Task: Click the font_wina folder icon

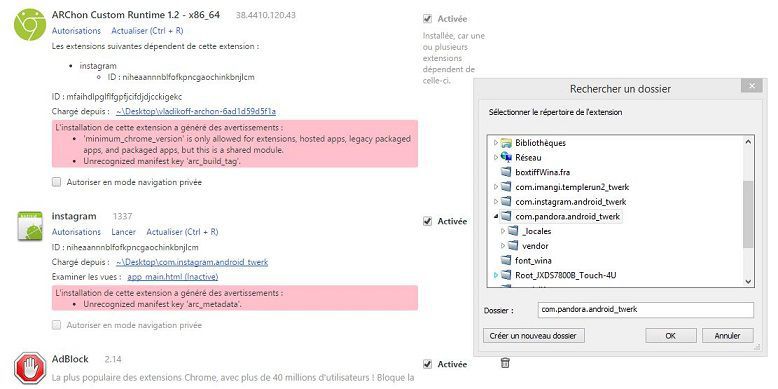Action: coord(506,260)
